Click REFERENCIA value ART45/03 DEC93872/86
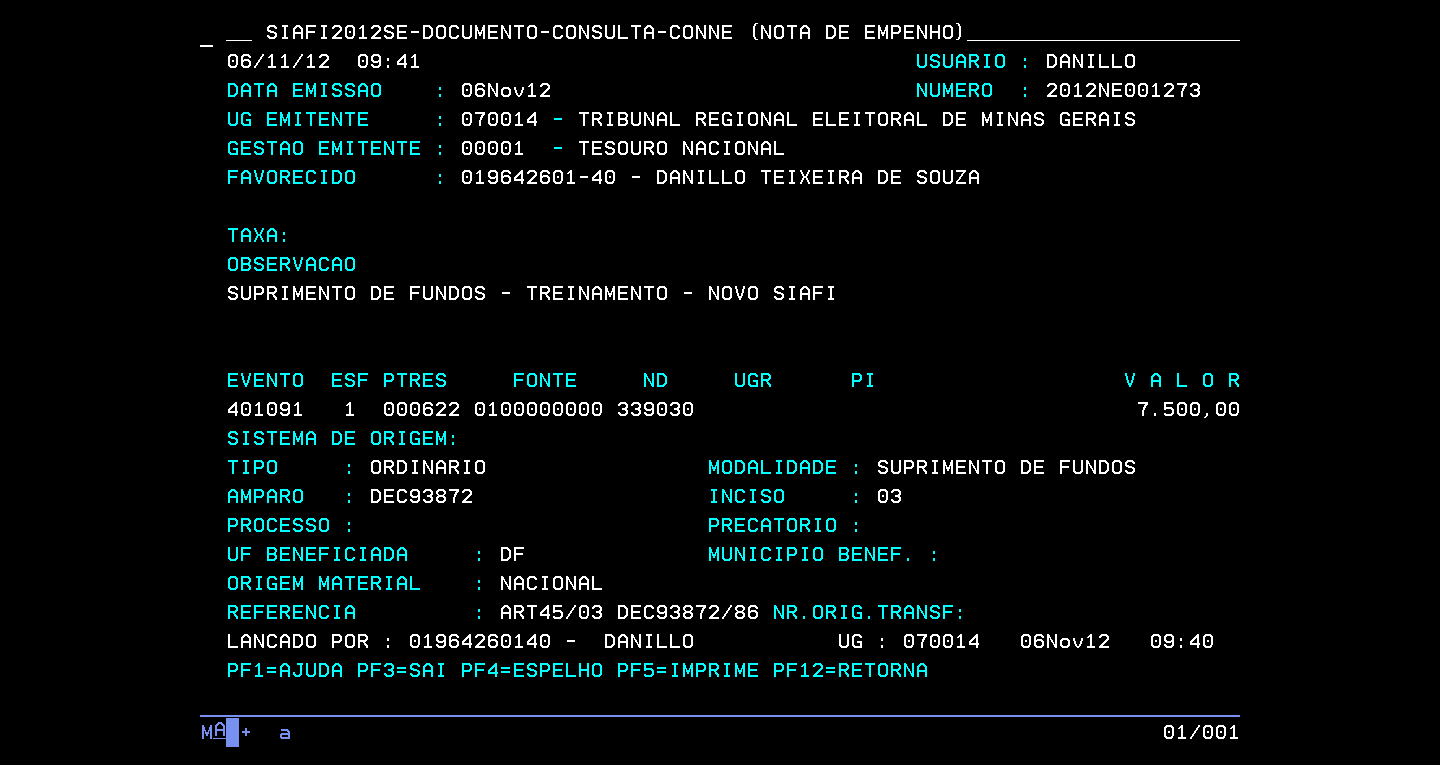Viewport: 1440px width, 765px height. [x=629, y=613]
